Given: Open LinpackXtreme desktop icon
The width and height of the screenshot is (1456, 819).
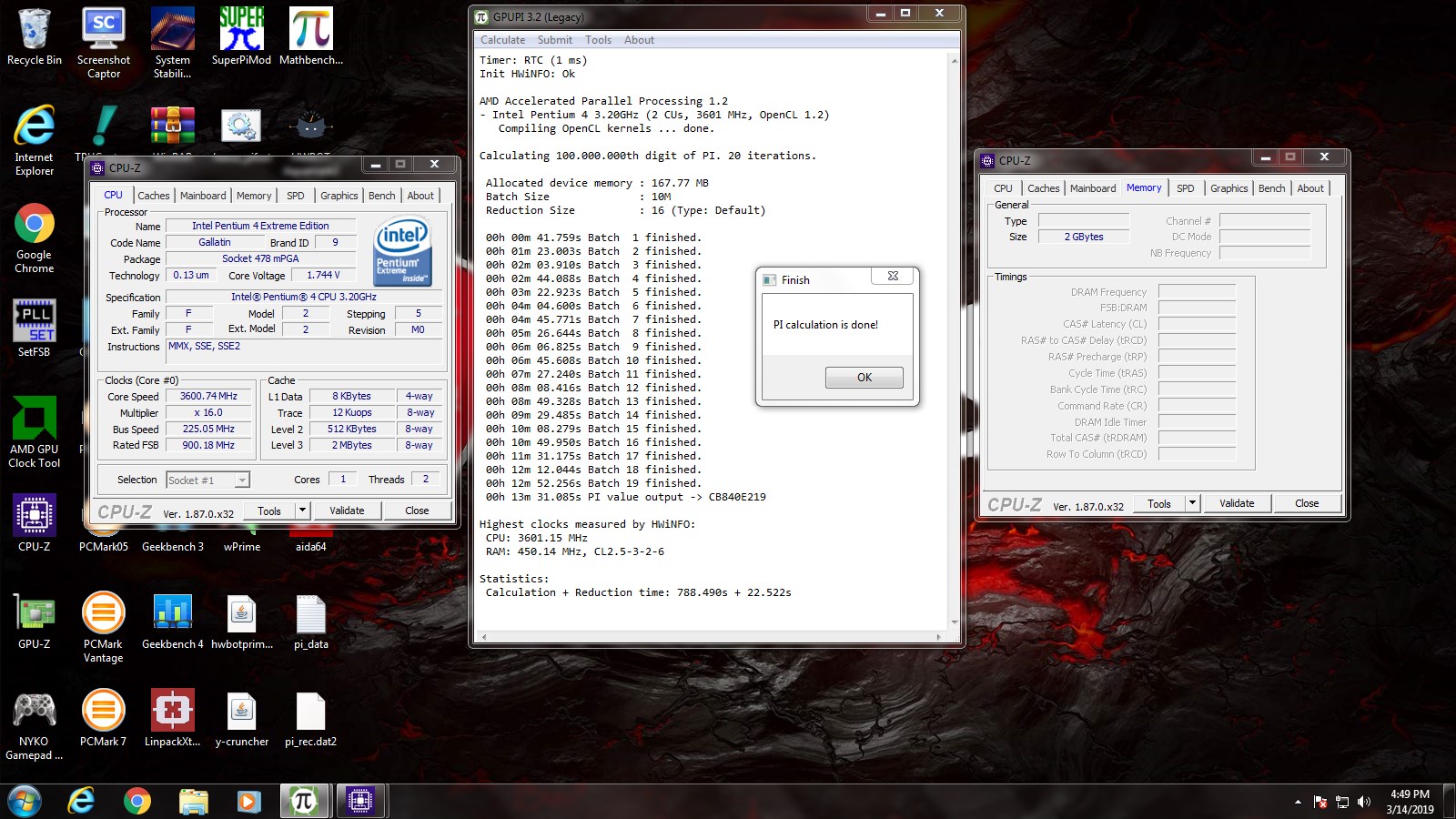Looking at the screenshot, I should coord(173,718).
